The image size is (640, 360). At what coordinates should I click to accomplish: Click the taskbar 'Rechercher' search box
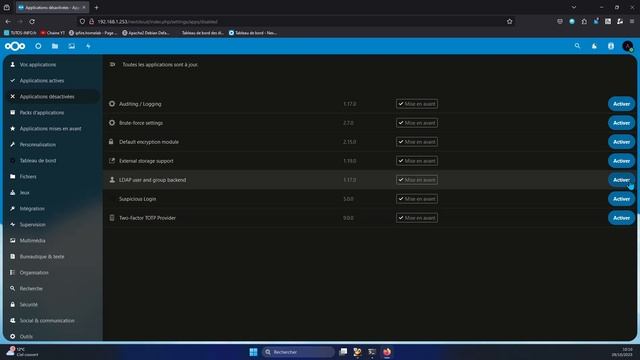point(298,352)
